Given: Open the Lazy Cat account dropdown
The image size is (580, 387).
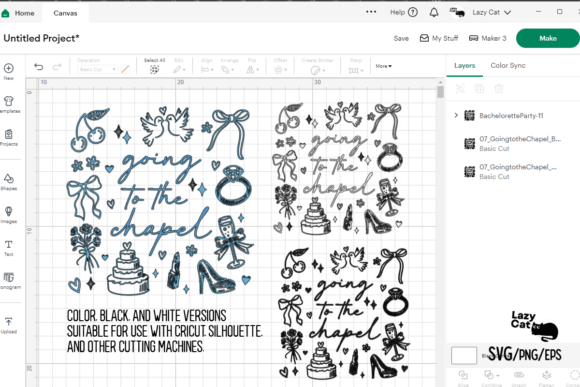Looking at the screenshot, I should click(x=492, y=12).
